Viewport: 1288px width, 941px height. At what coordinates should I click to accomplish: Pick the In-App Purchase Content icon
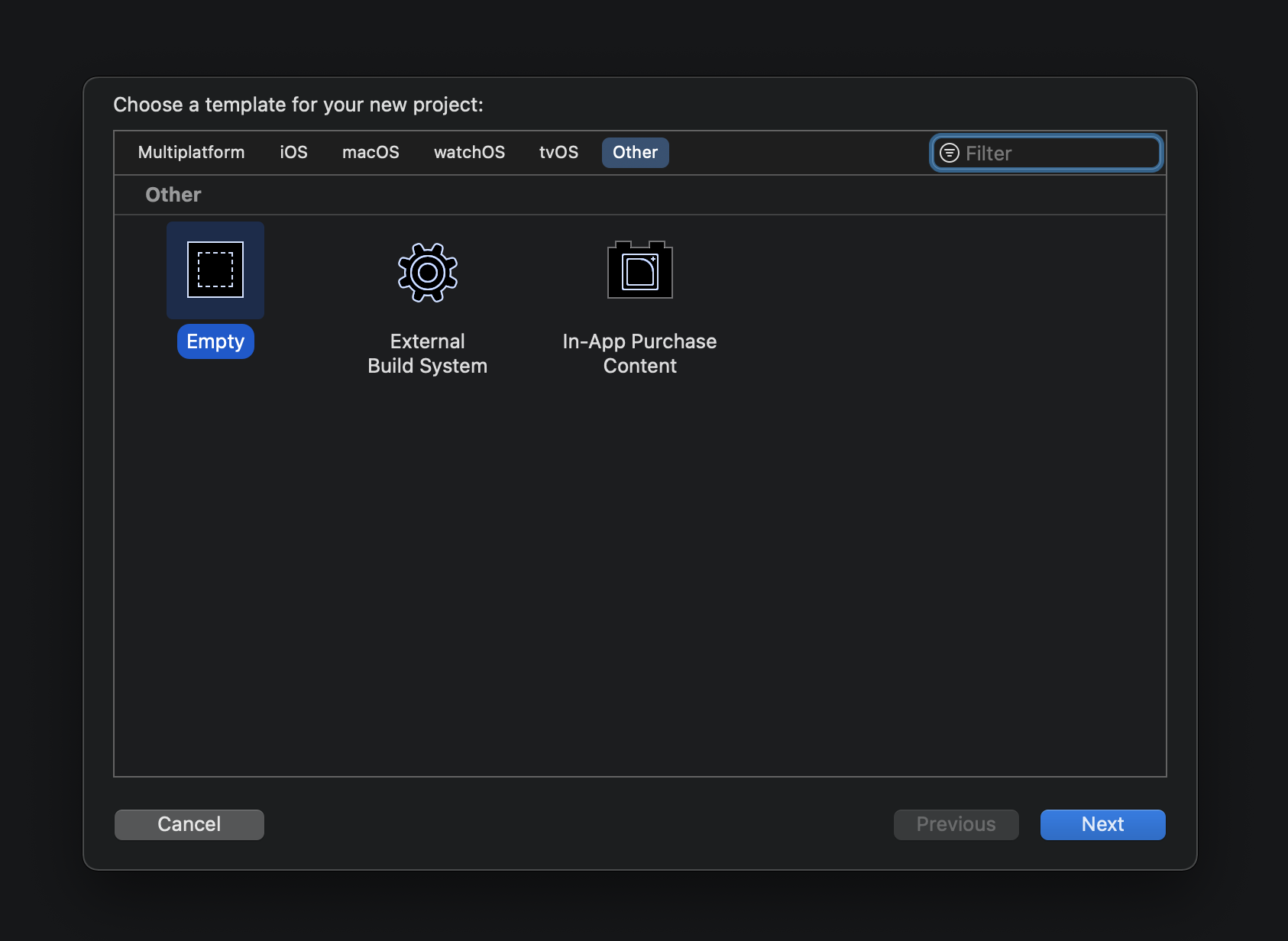[640, 270]
